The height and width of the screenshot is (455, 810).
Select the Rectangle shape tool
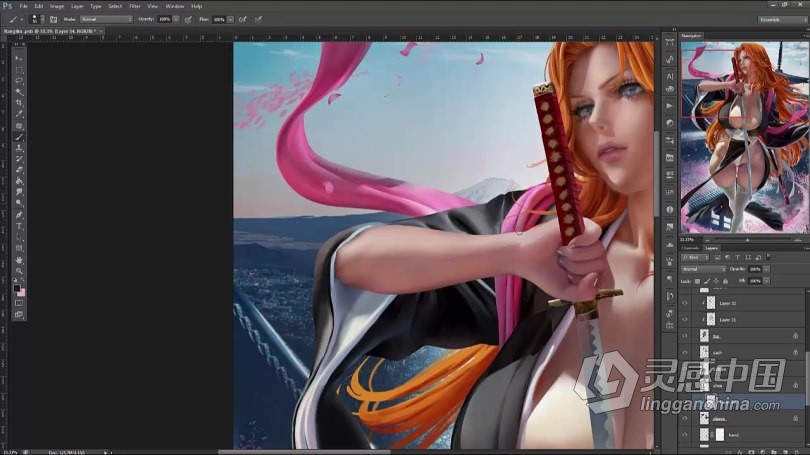coord(19,248)
